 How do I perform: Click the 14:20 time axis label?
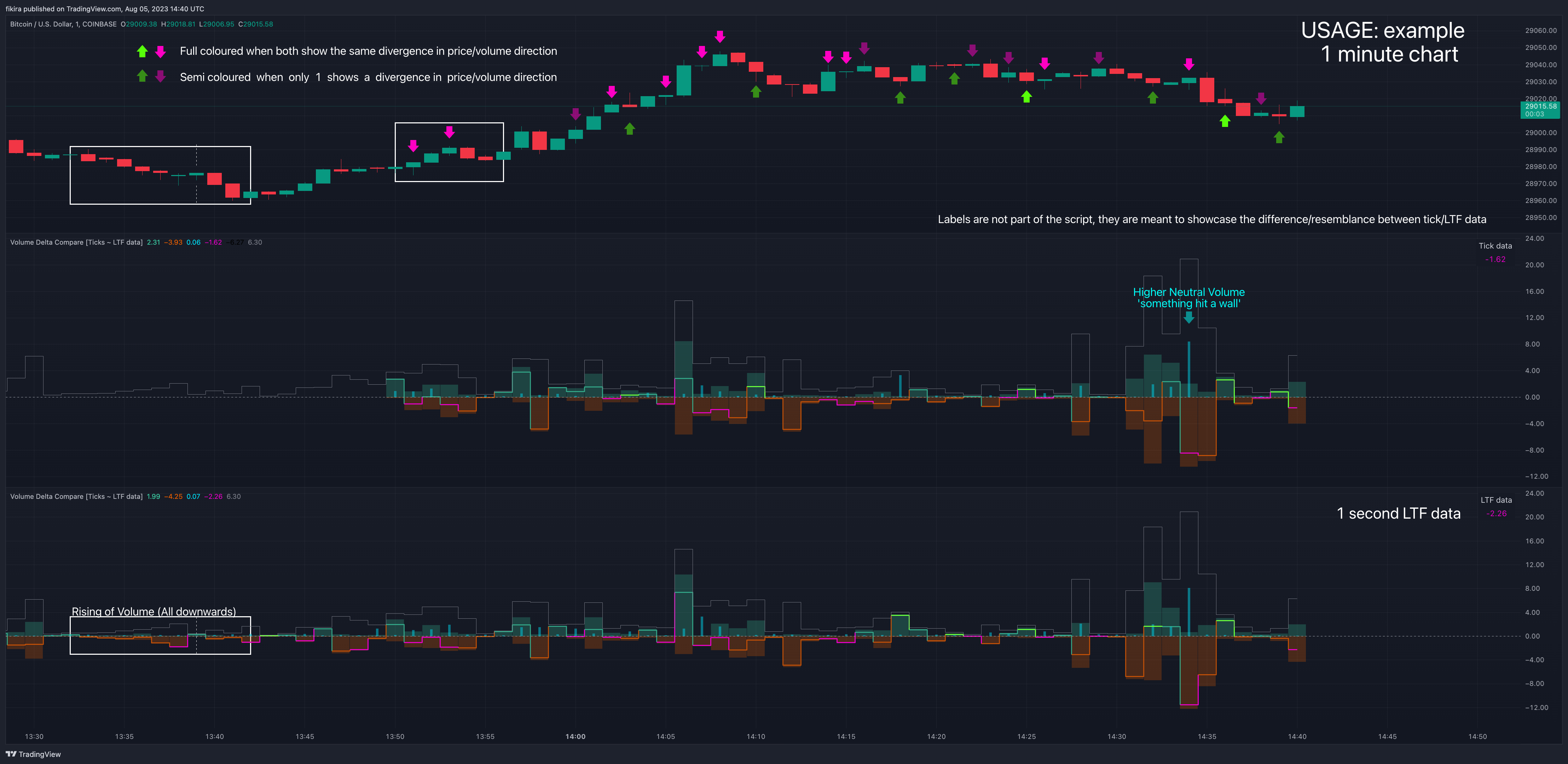coord(936,737)
